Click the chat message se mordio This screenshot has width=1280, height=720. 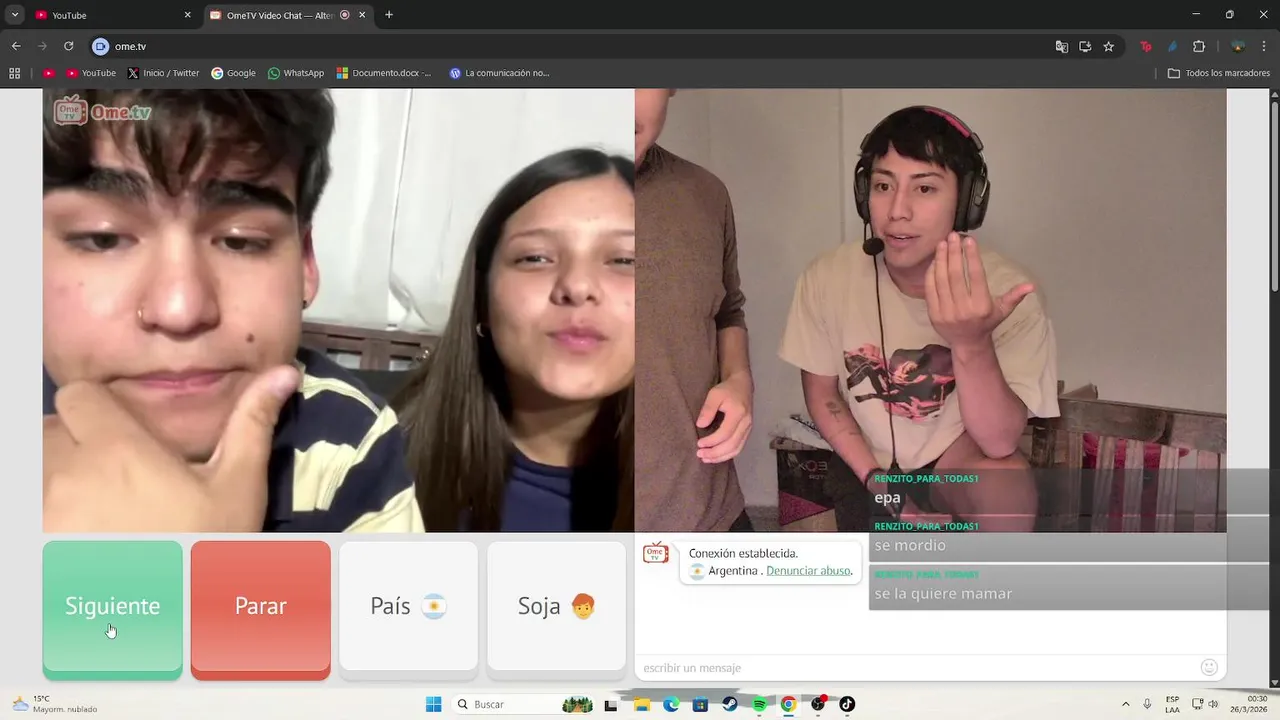point(910,545)
